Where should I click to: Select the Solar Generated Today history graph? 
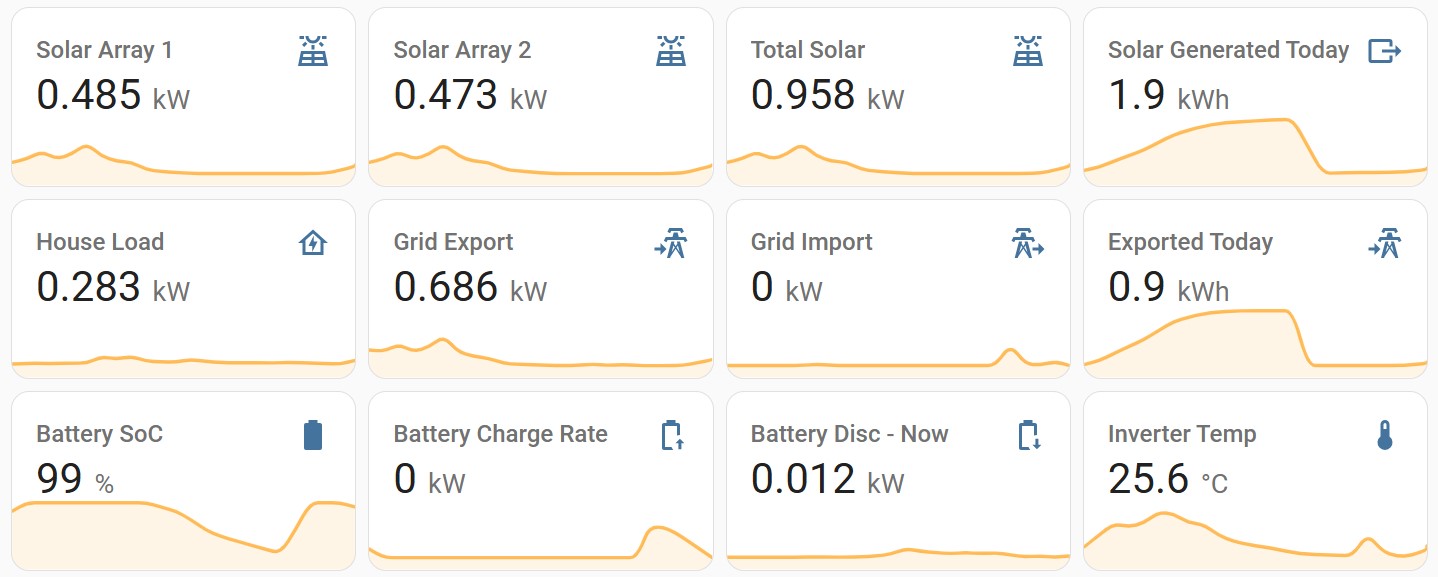1255,152
